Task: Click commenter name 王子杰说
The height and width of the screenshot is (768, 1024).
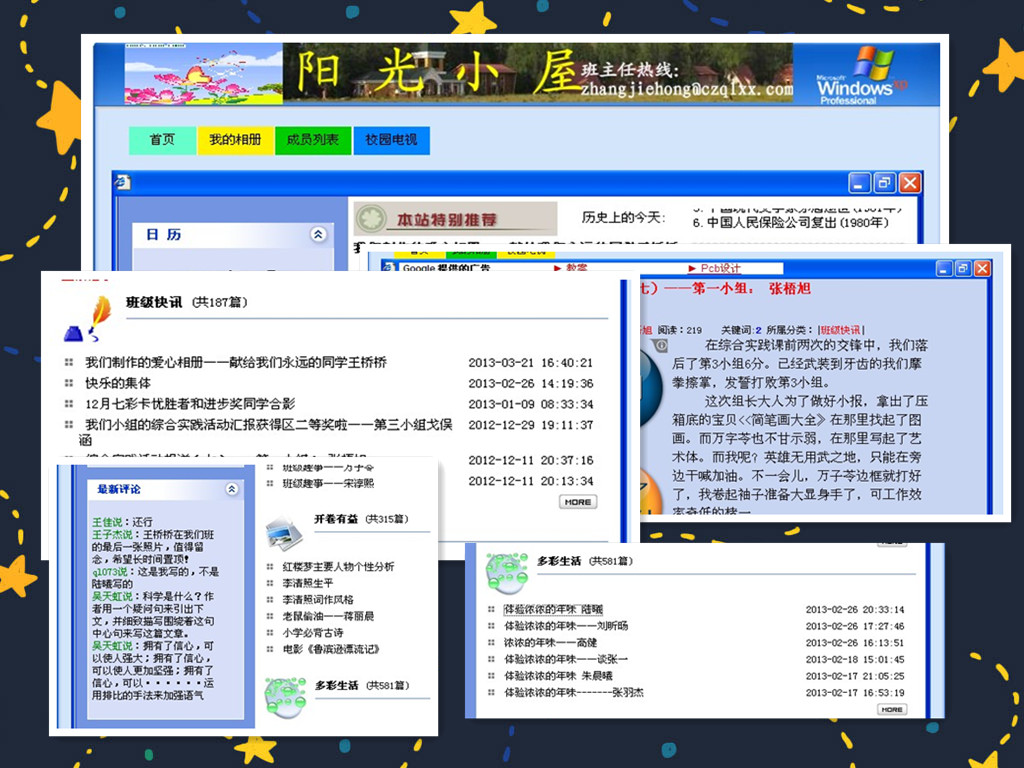Action: click(x=112, y=534)
